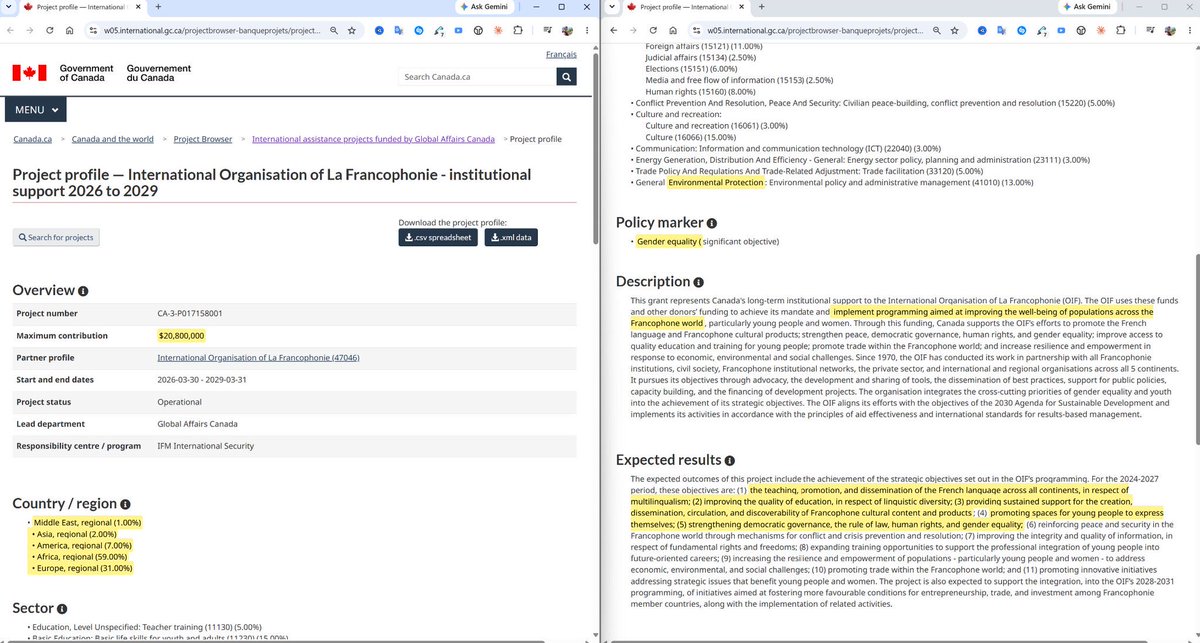The height and width of the screenshot is (643, 1200).
Task: Open profile avatar in right browser window
Action: point(1171,31)
